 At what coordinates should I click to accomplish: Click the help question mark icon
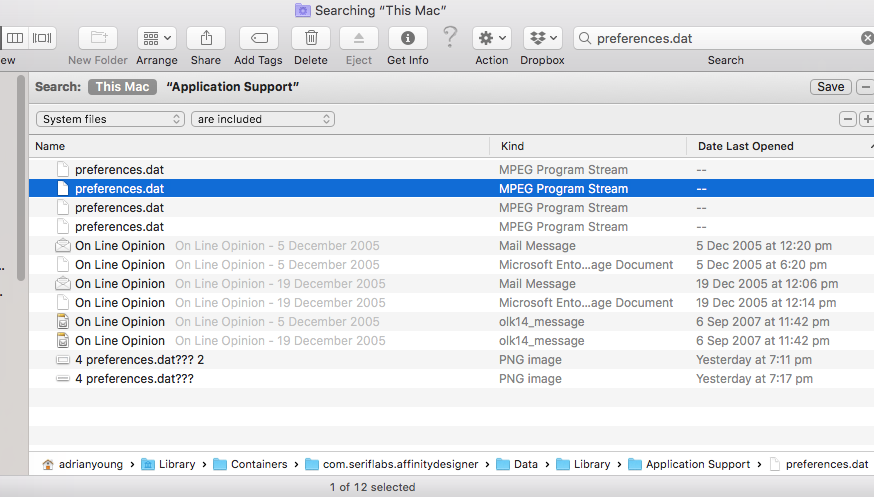click(x=450, y=37)
